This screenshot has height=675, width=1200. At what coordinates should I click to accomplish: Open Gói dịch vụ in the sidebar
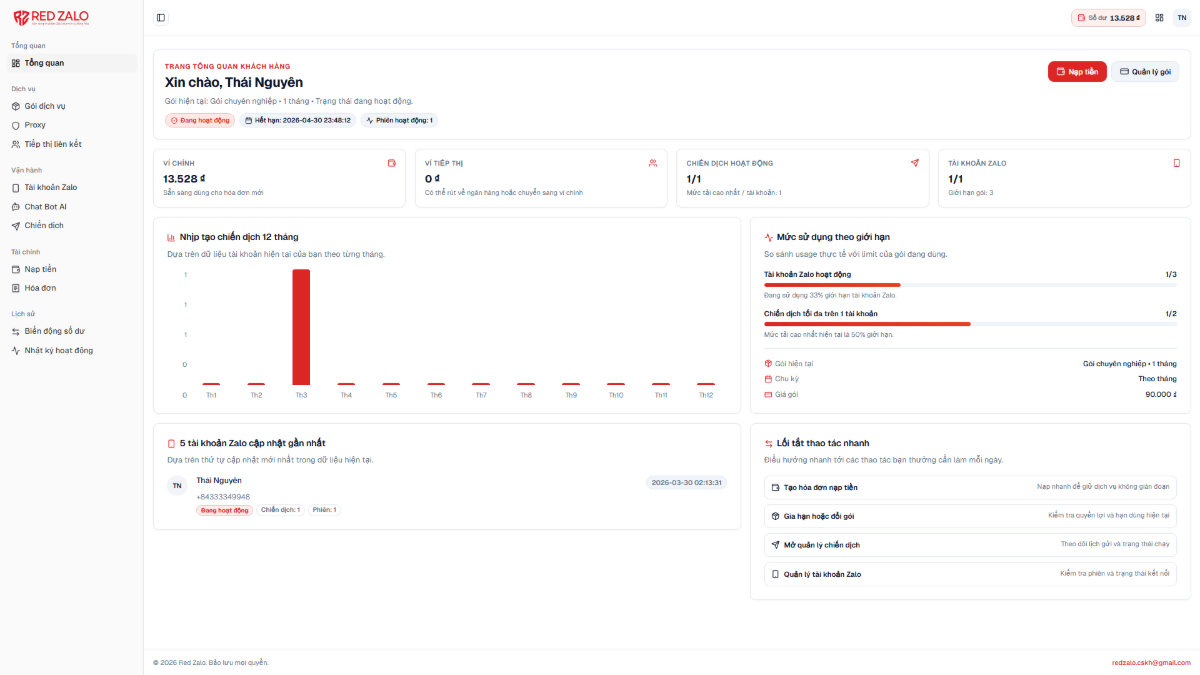click(x=71, y=106)
